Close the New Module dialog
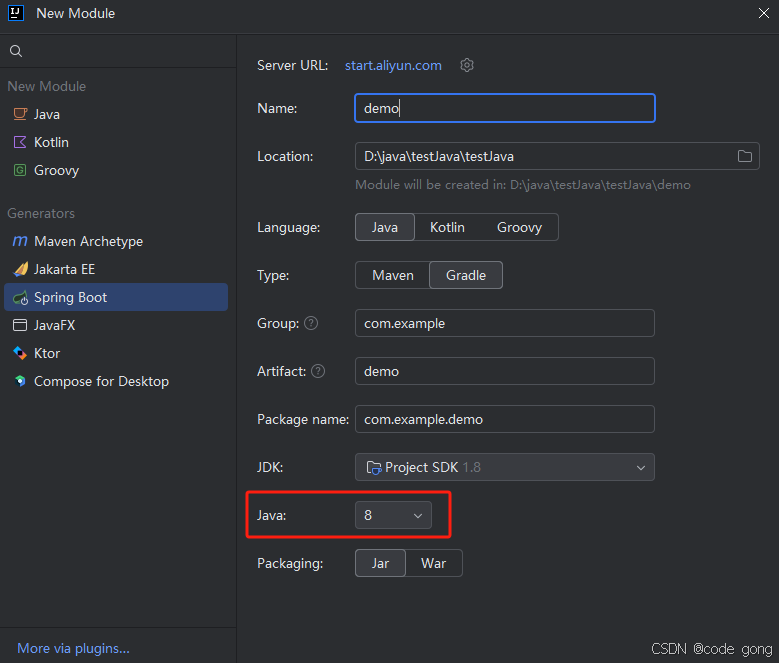779x663 pixels. (x=764, y=13)
